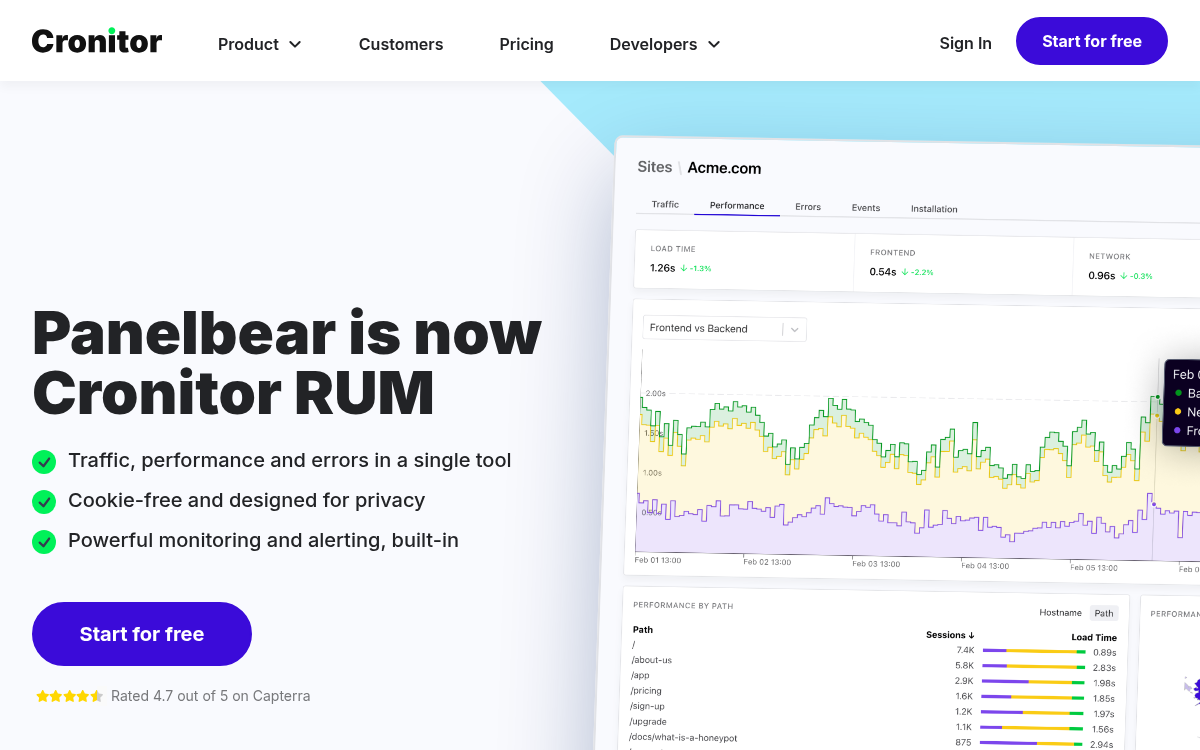Switch to the Installation tab
This screenshot has height=750, width=1200.
click(x=934, y=209)
